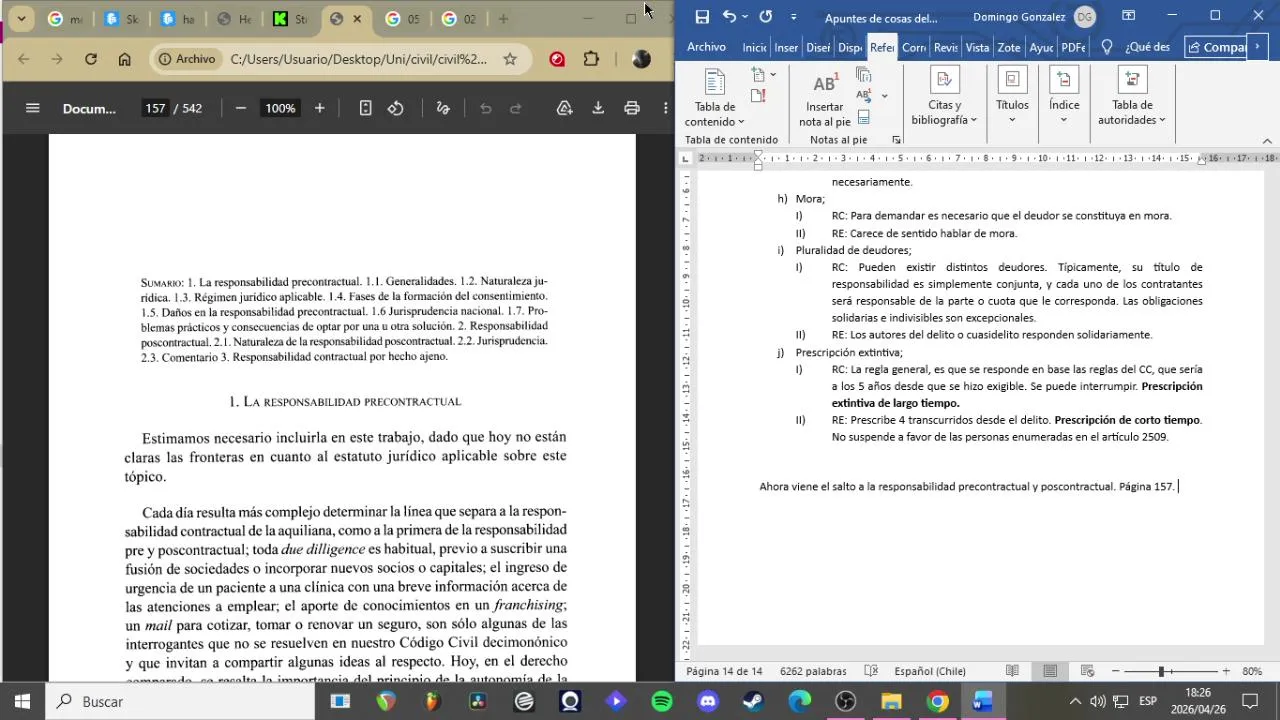Click the lightbulb '¿Qué desea hacer?' search

(1107, 47)
